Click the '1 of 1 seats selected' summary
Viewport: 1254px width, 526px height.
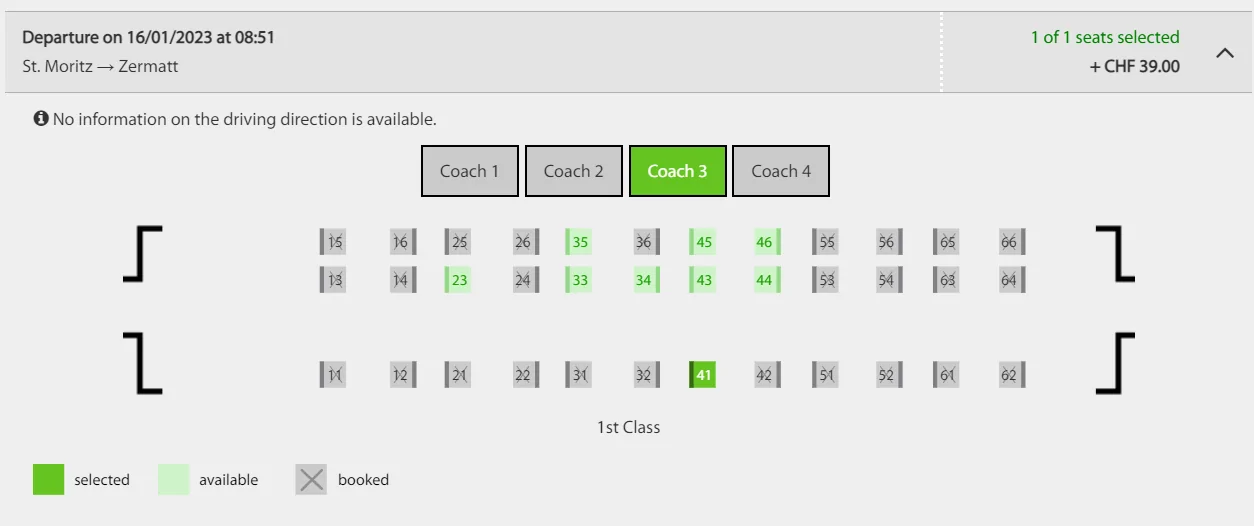1105,37
